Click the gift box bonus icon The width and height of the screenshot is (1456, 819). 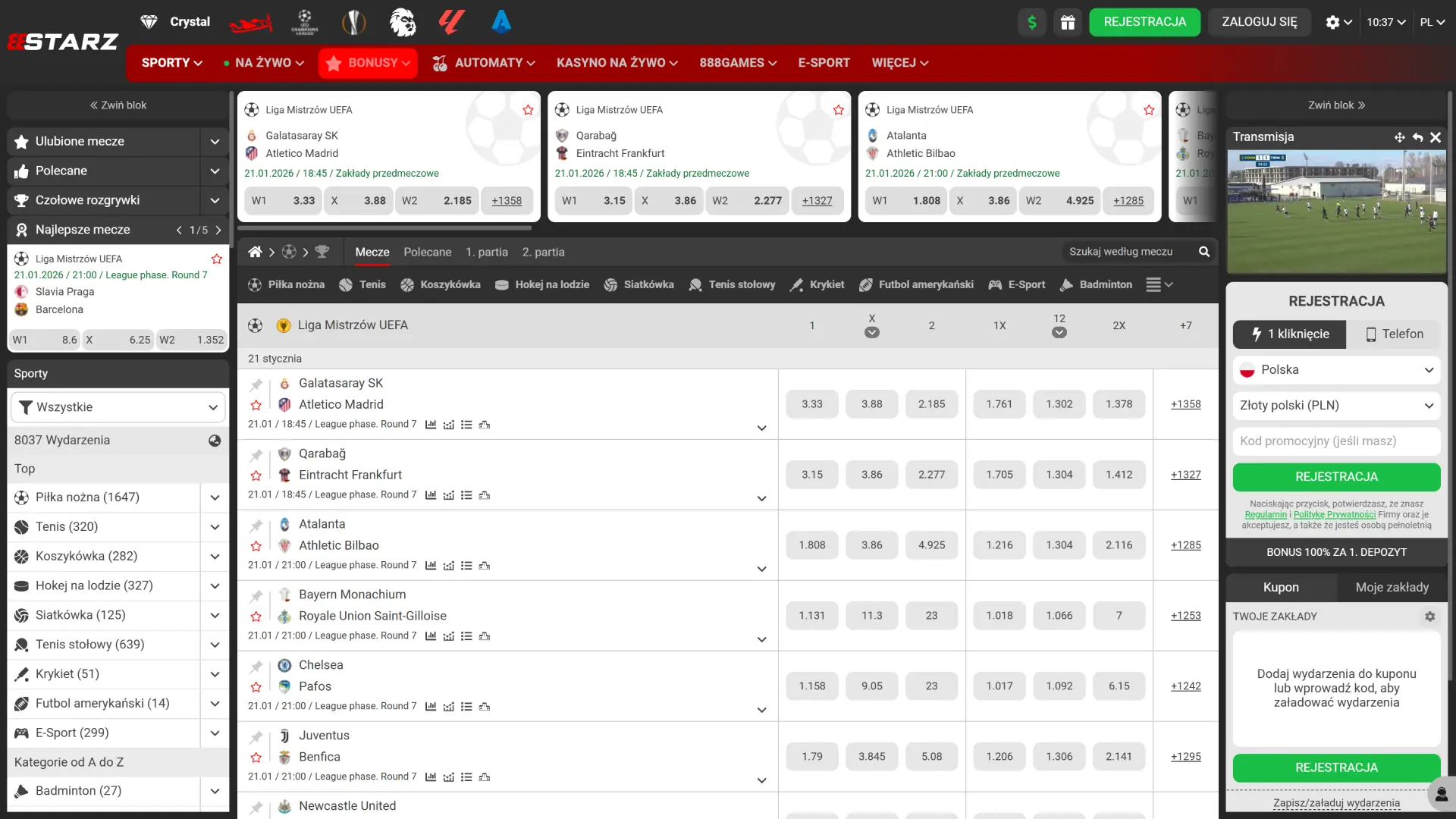point(1068,22)
